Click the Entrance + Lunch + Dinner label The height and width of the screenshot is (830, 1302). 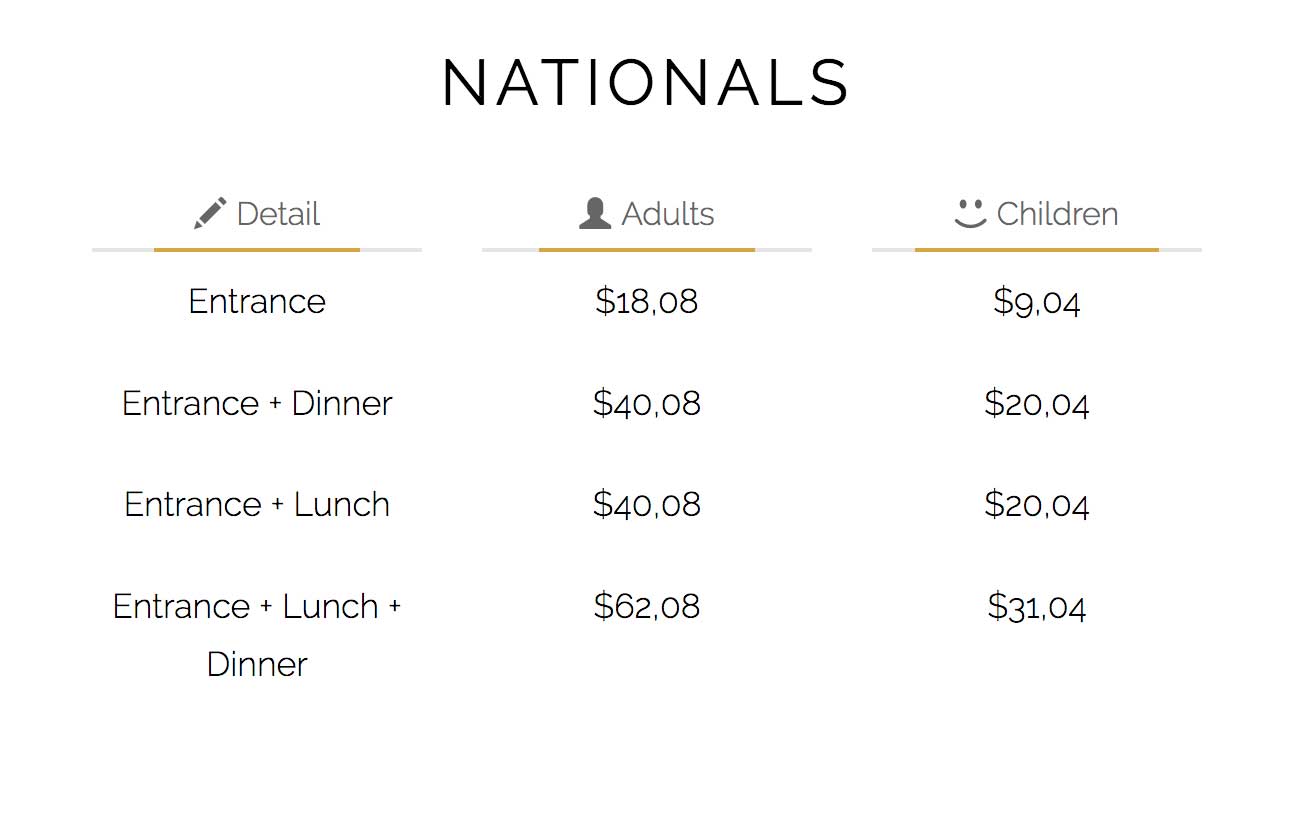pos(257,635)
